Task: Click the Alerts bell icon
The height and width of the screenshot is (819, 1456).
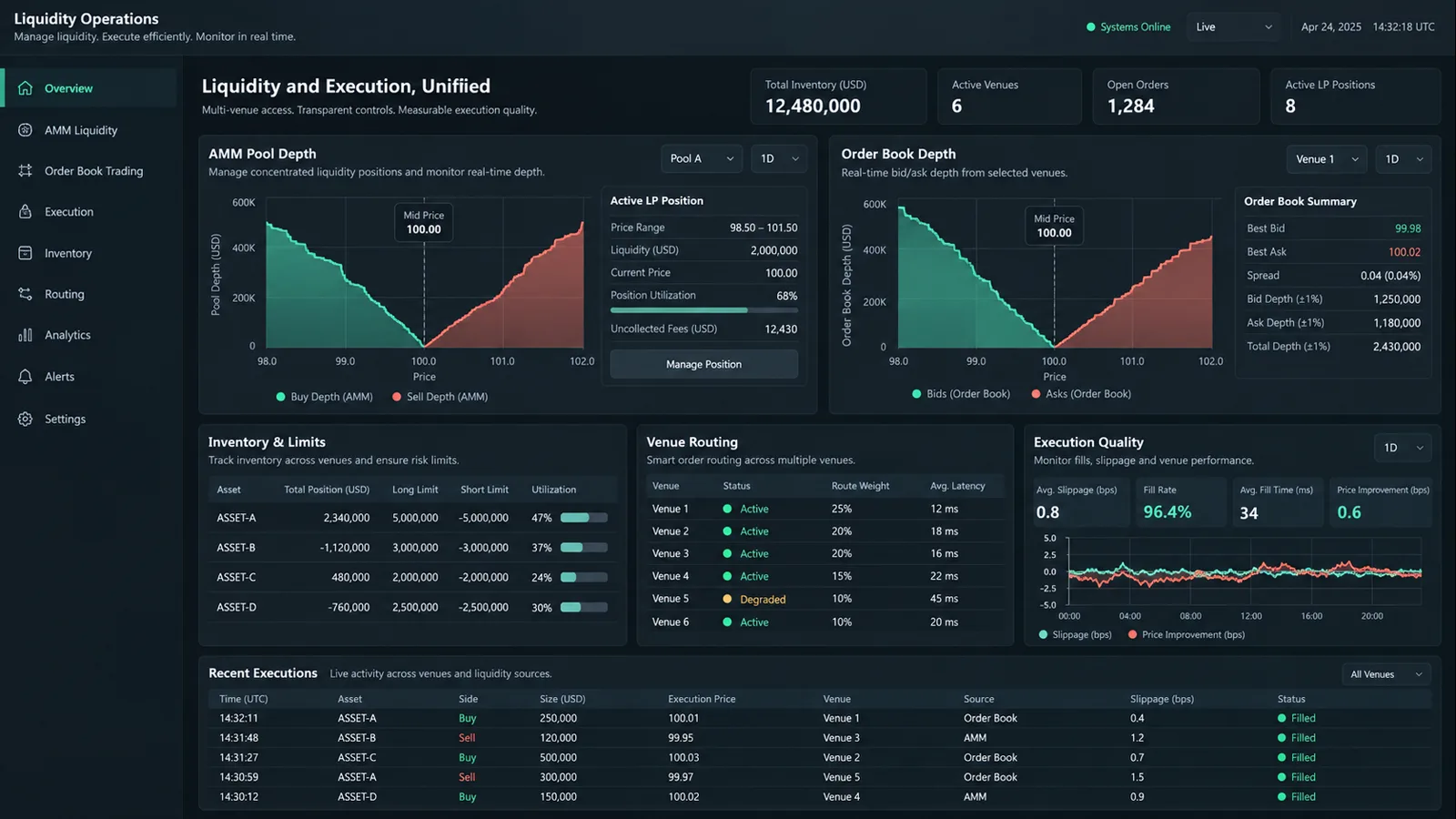Action: 25,377
